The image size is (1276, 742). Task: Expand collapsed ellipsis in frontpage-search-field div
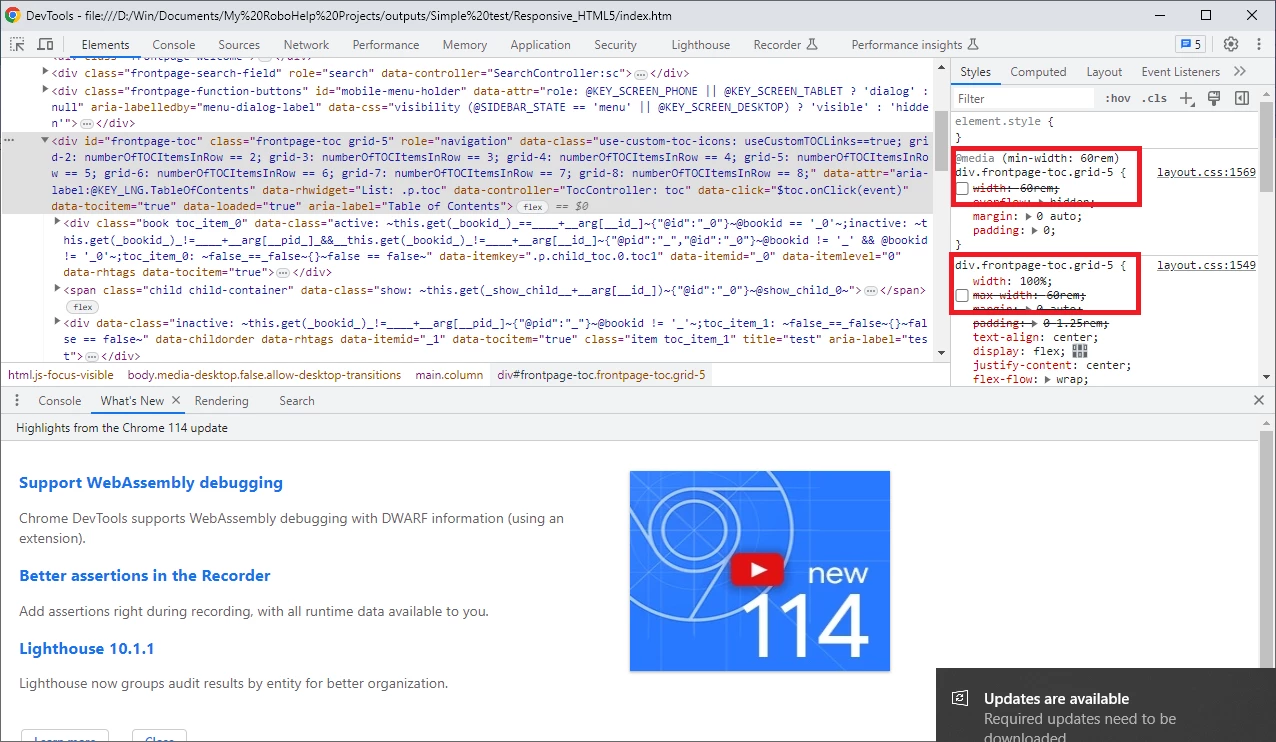pos(640,74)
